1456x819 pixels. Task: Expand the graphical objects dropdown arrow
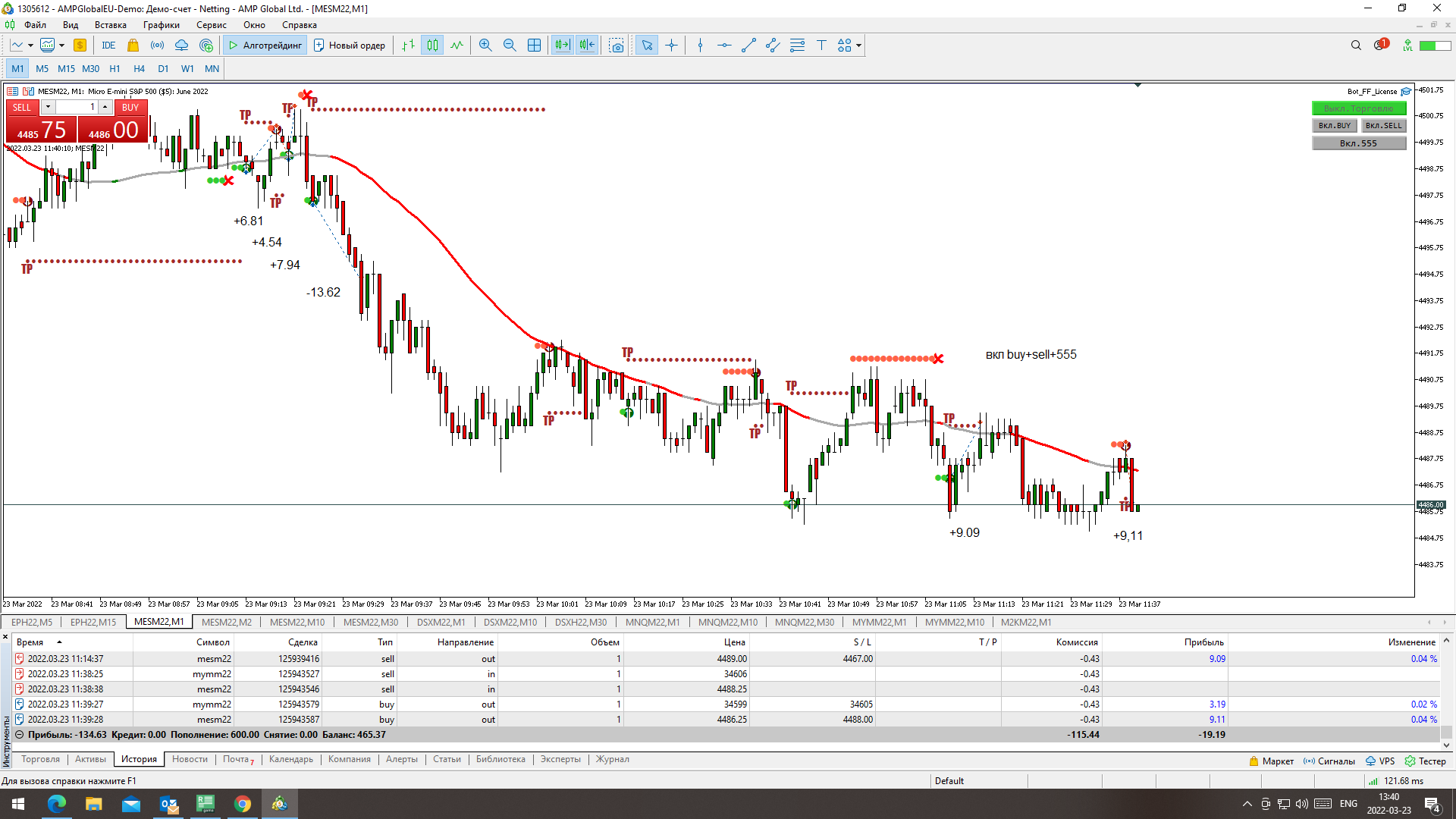click(x=858, y=45)
